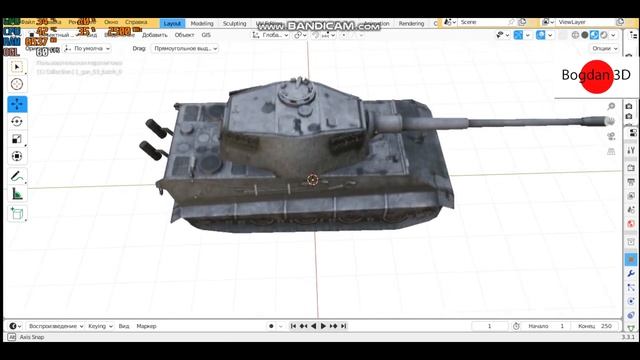The image size is (640, 360).
Task: Click the current frame field
Action: 489,326
